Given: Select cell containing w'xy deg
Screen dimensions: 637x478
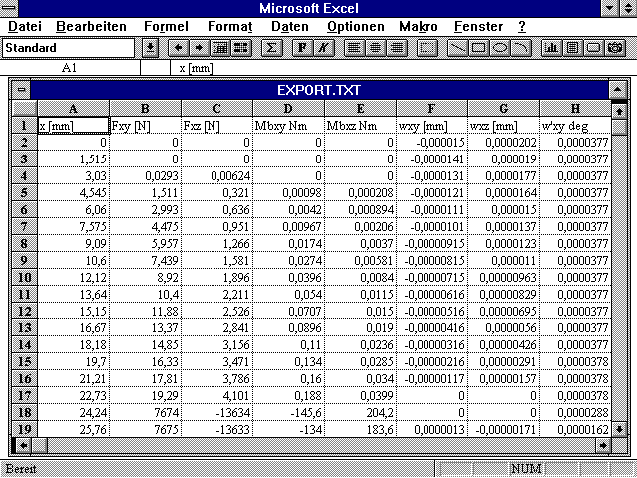Looking at the screenshot, I should pyautogui.click(x=575, y=125).
